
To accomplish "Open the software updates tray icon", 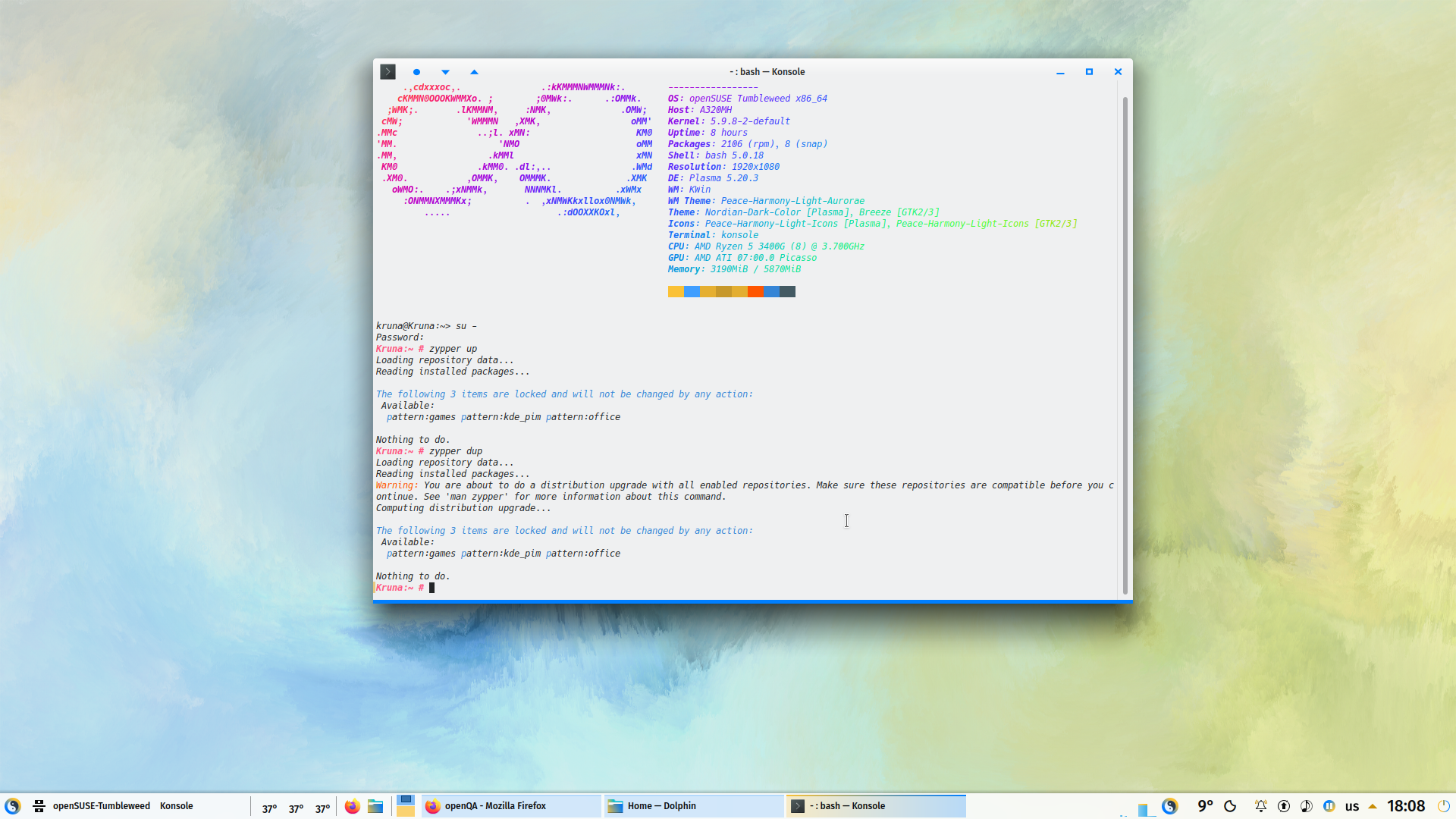I will tap(1283, 806).
